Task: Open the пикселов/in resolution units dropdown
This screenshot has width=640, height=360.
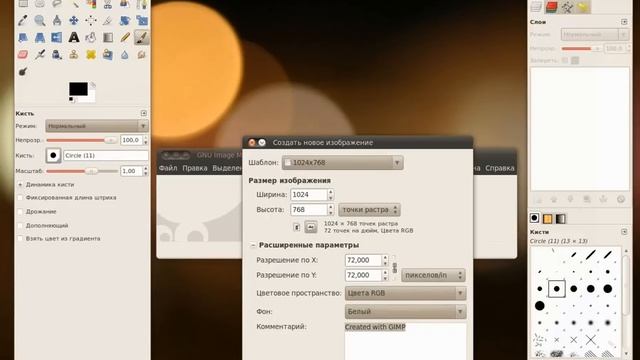Action: (433, 275)
